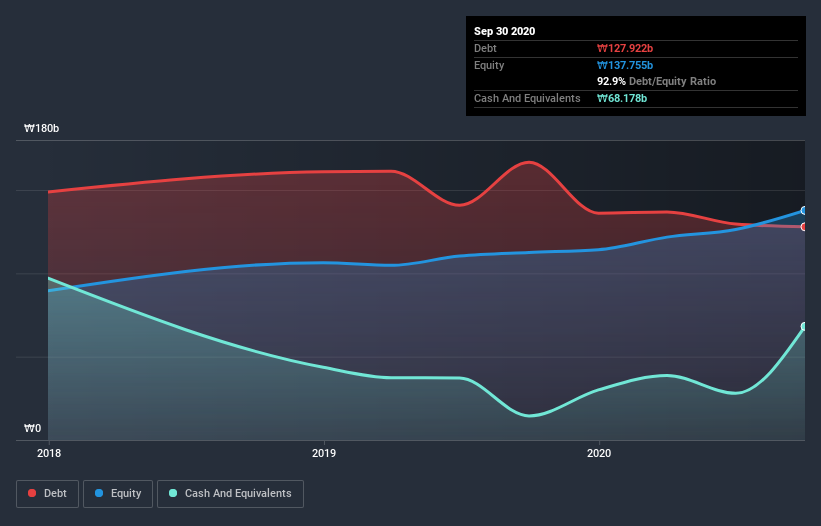Click the teal dot in Cash legend
Viewport: 821px width, 526px height.
[173, 493]
